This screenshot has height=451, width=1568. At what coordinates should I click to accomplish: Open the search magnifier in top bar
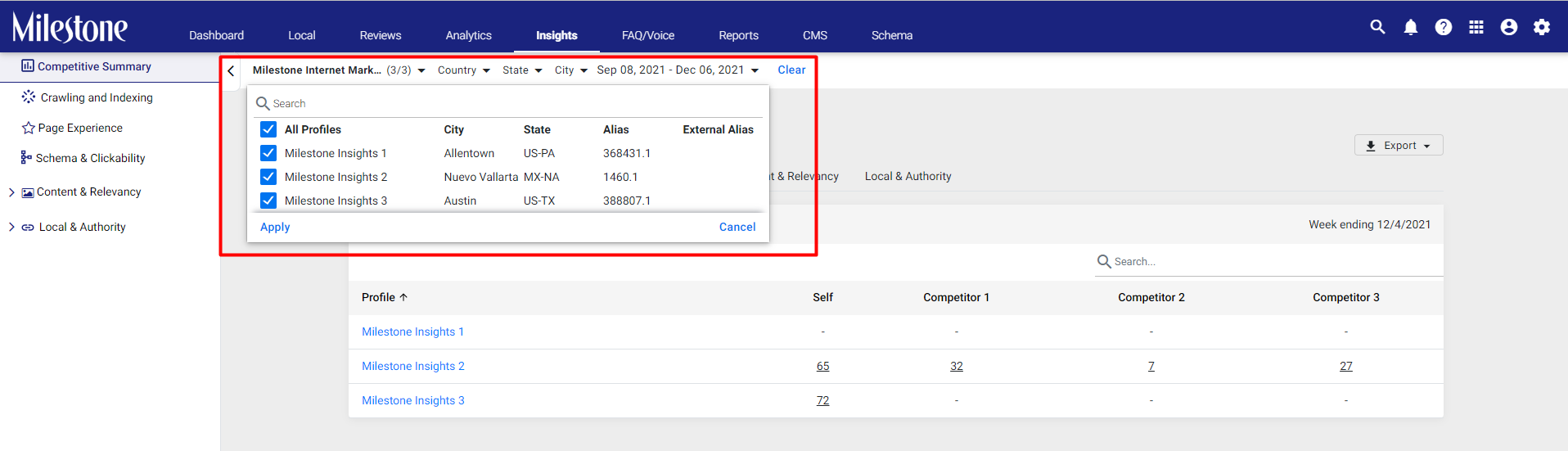pyautogui.click(x=1377, y=27)
